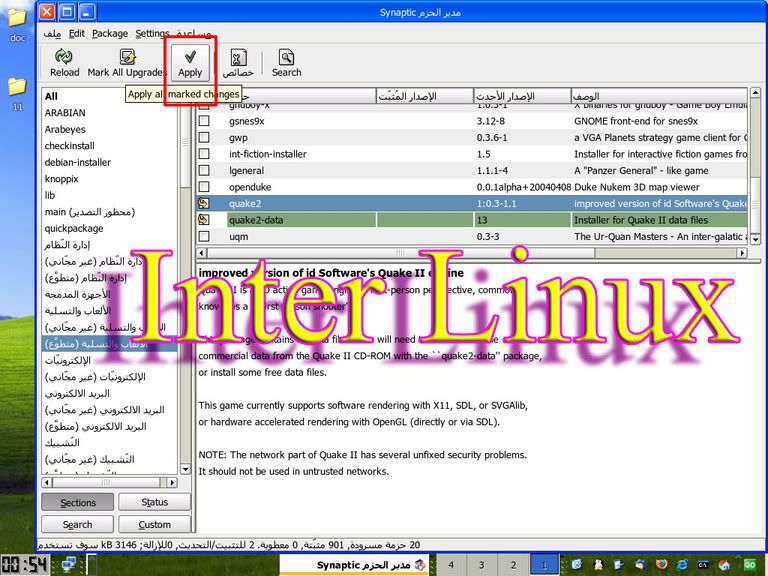Select the quake2-data package row
This screenshot has height=576, width=768.
point(472,220)
